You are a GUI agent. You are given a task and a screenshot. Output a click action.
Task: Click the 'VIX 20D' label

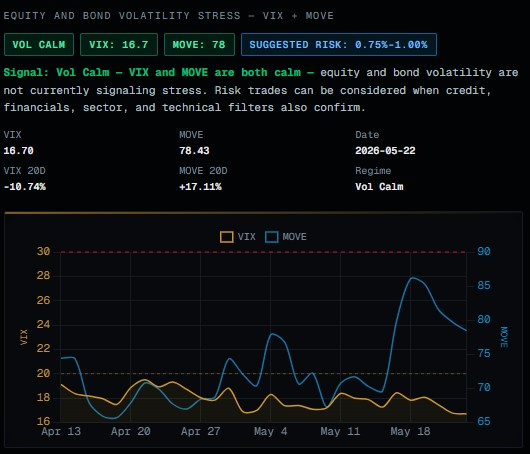point(25,171)
